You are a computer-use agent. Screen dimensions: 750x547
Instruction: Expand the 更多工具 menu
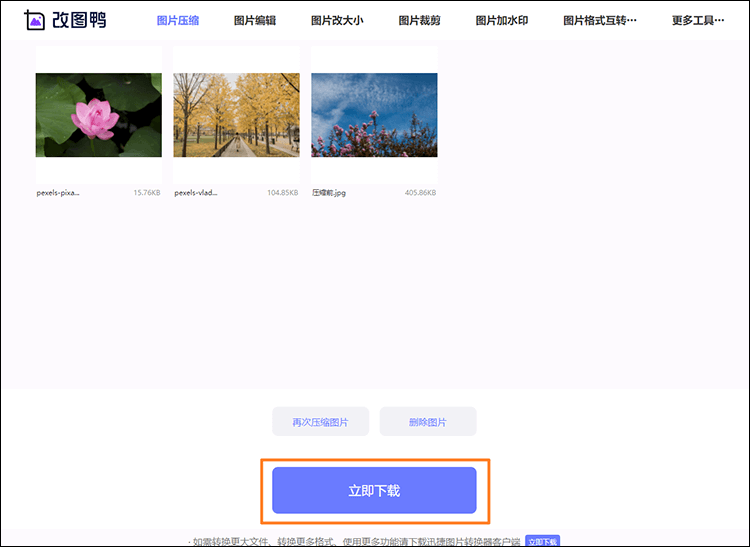click(x=698, y=20)
